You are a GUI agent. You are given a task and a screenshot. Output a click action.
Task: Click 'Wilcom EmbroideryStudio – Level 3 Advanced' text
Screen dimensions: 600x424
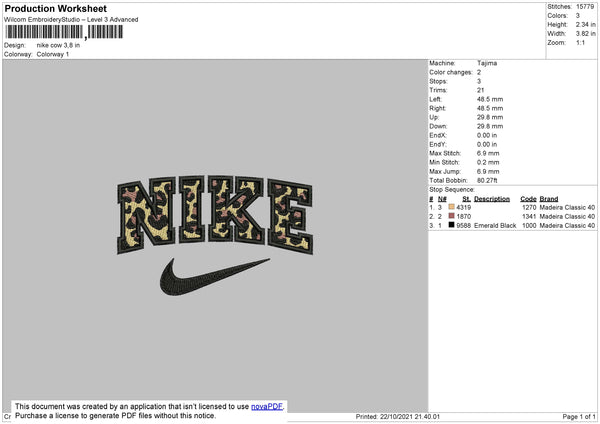tap(71, 20)
